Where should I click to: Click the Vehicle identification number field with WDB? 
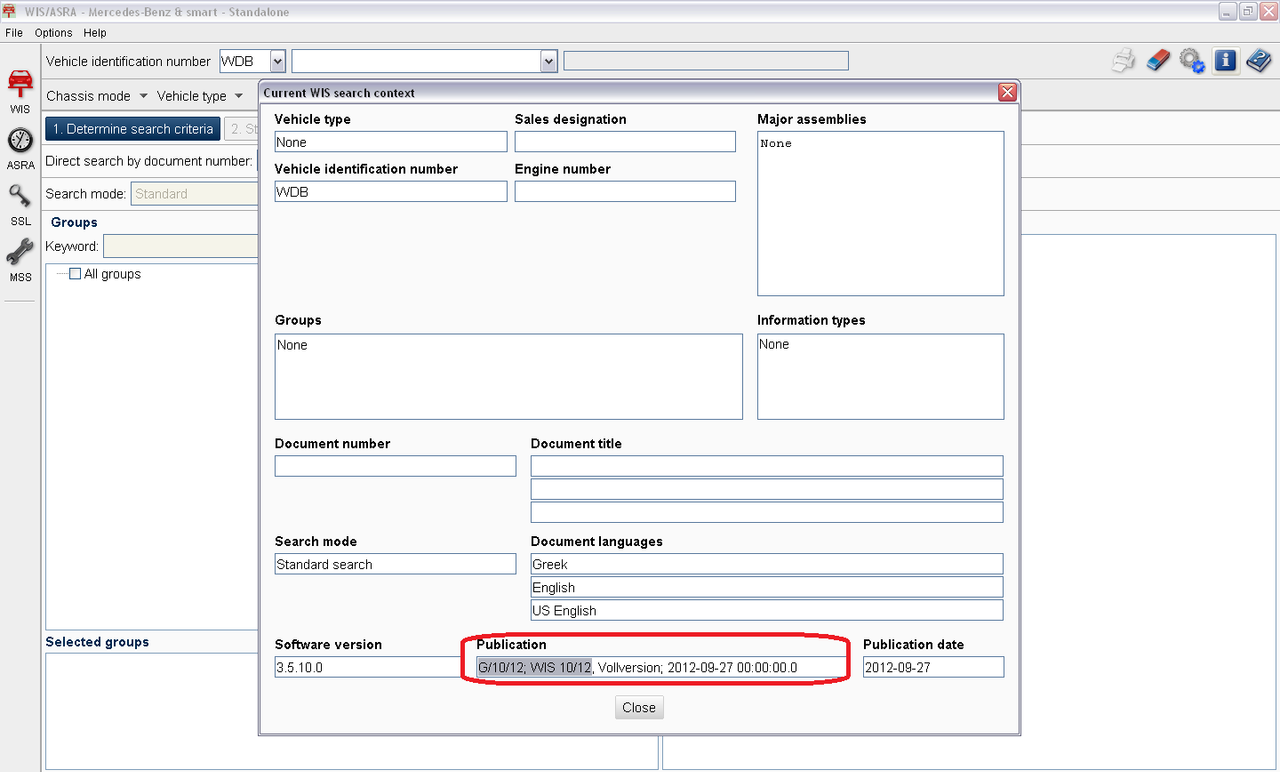391,191
